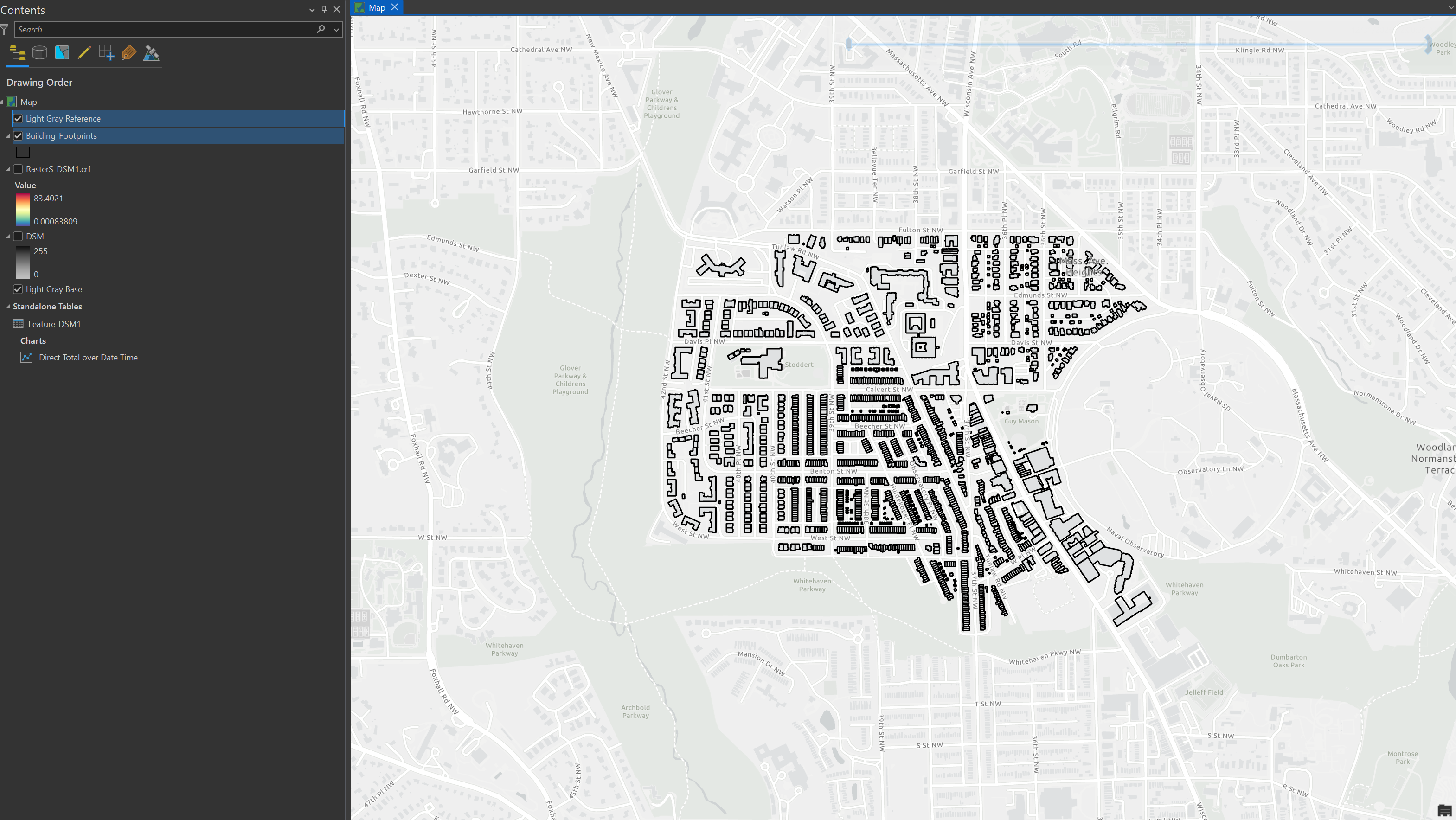Collapse the RasterS_DSM1.crf layer
This screenshot has width=1456, height=820.
(x=7, y=169)
